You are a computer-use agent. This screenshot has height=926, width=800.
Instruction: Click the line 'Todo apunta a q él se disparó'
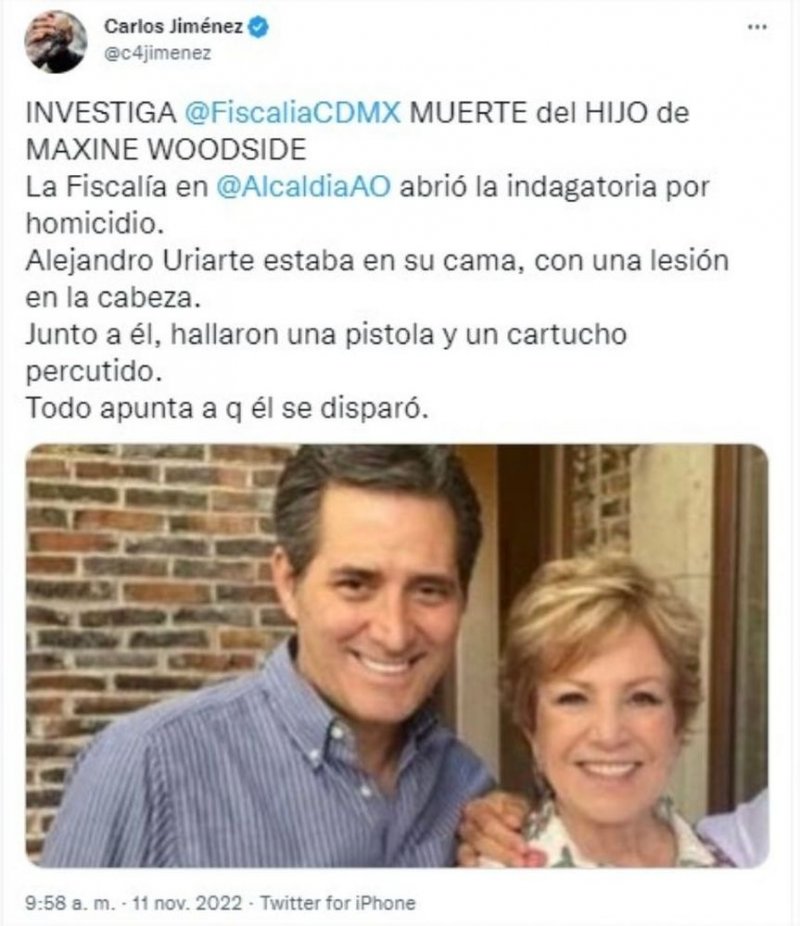(227, 409)
